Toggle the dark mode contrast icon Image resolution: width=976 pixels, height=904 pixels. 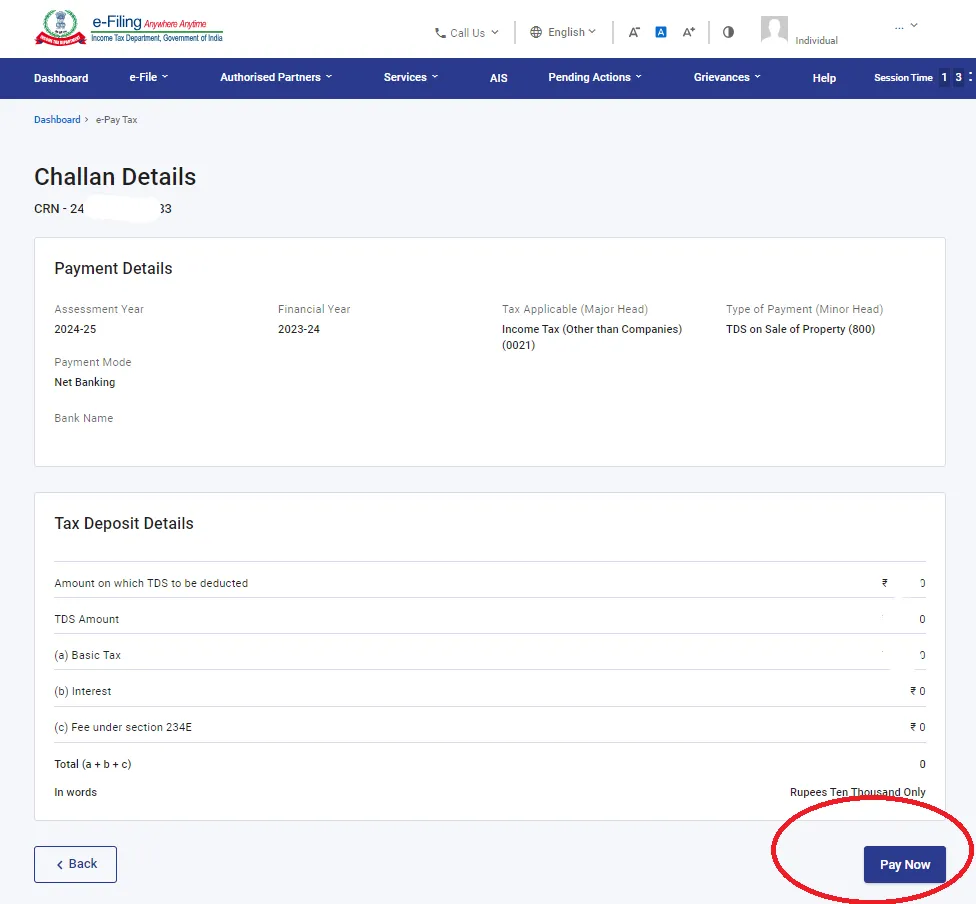tap(728, 32)
